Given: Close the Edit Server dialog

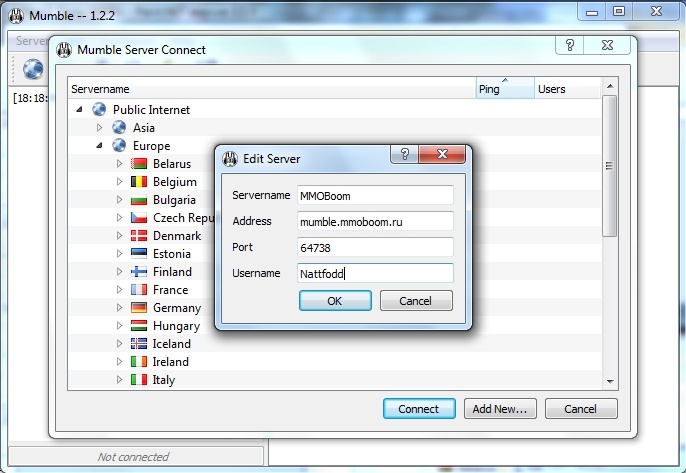Looking at the screenshot, I should (442, 154).
